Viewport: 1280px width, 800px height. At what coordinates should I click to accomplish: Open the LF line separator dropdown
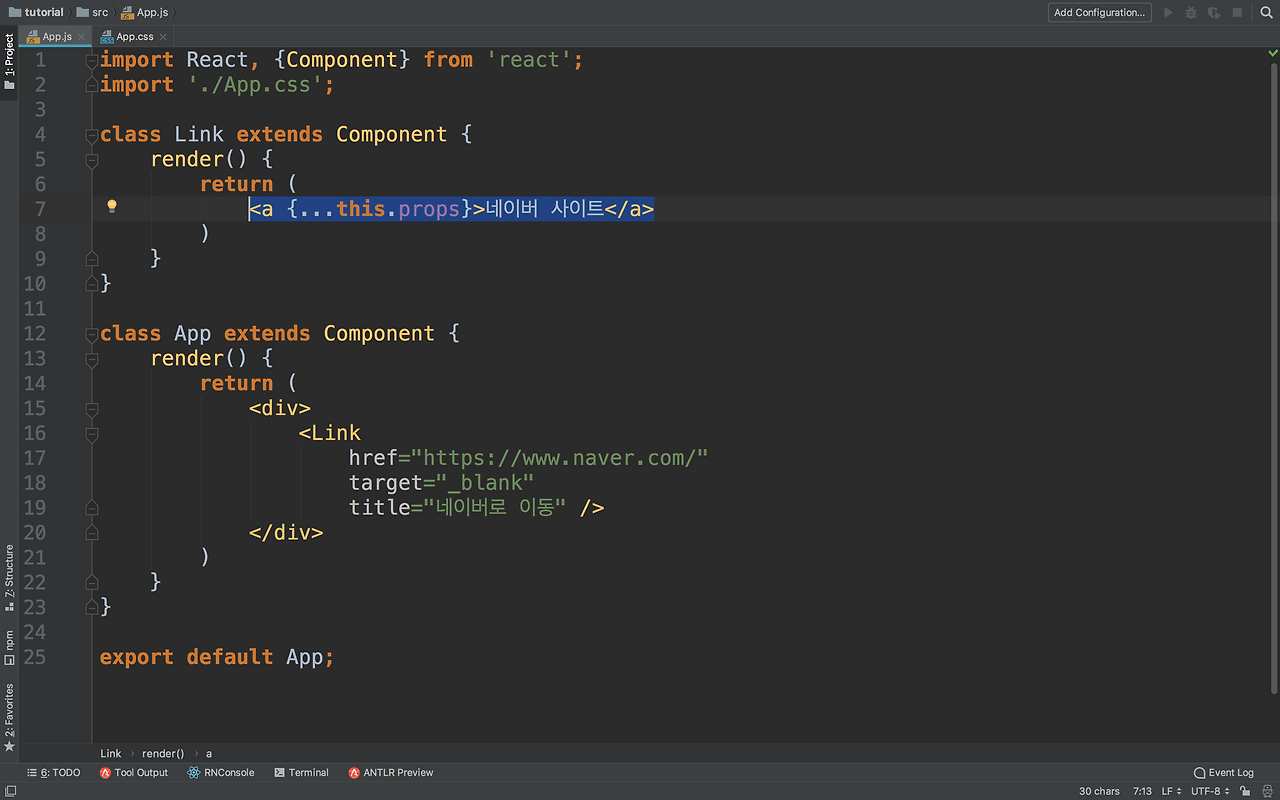pyautogui.click(x=1171, y=791)
